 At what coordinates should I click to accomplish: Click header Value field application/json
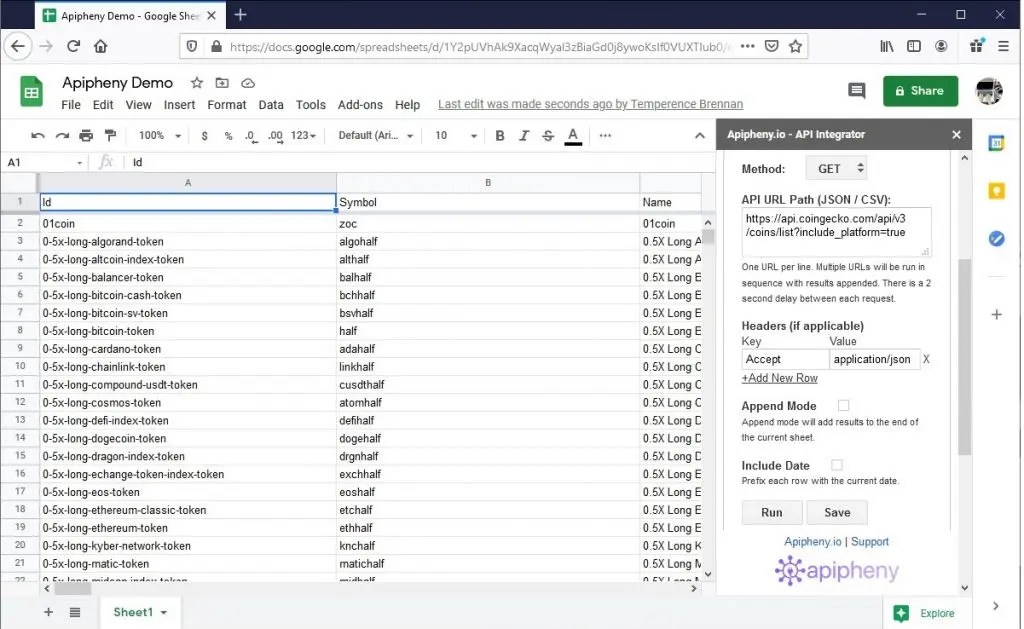pyautogui.click(x=874, y=359)
